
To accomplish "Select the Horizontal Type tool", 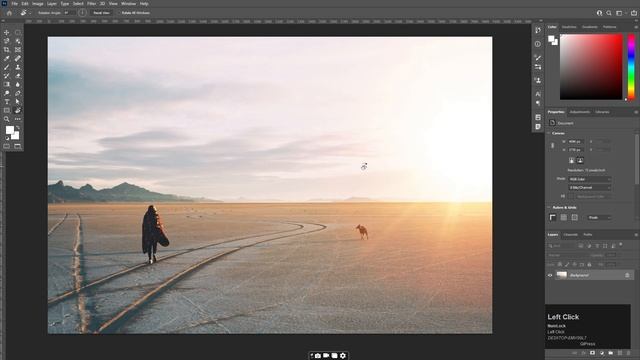I will (x=7, y=102).
